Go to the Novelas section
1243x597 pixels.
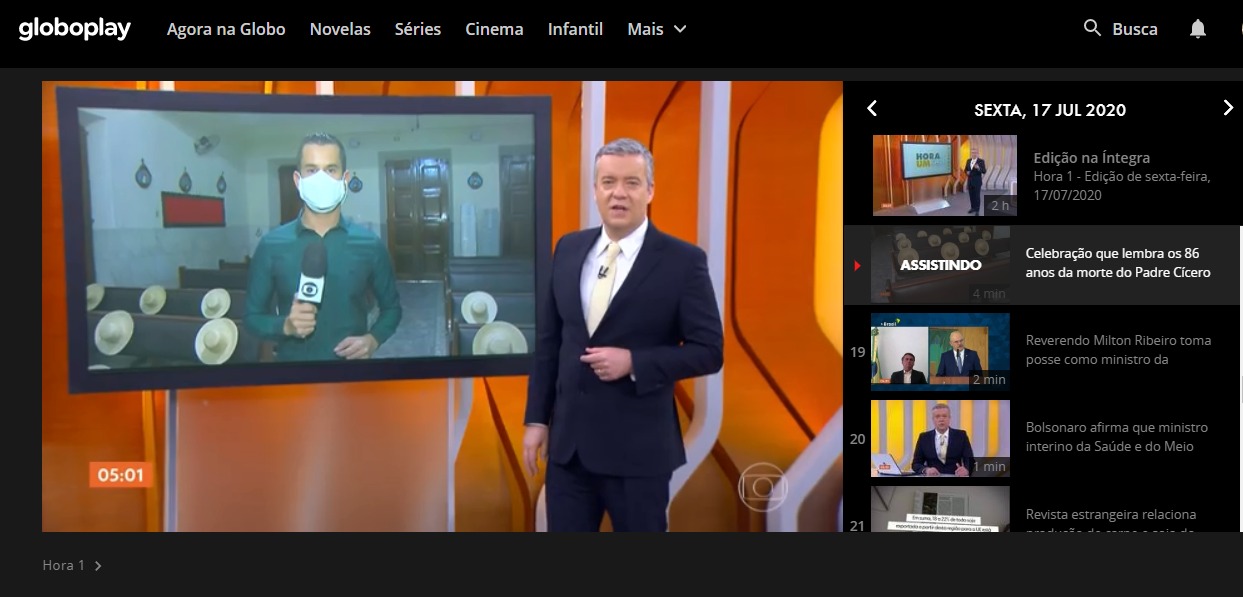[340, 29]
